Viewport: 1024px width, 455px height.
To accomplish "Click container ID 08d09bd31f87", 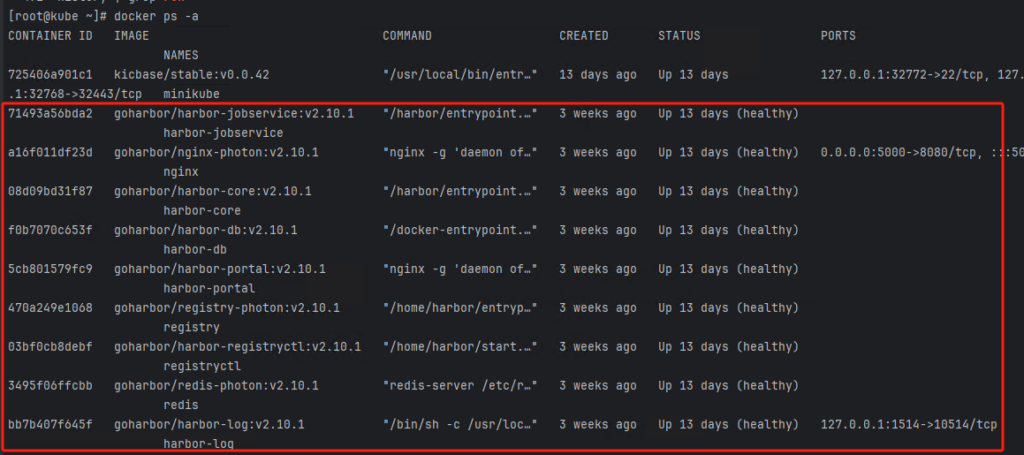I will click(x=50, y=191).
